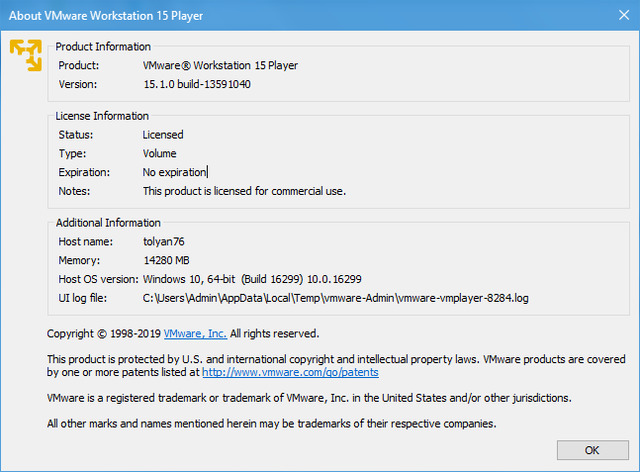Select the Product name value field
640x472 pixels.
click(x=220, y=66)
